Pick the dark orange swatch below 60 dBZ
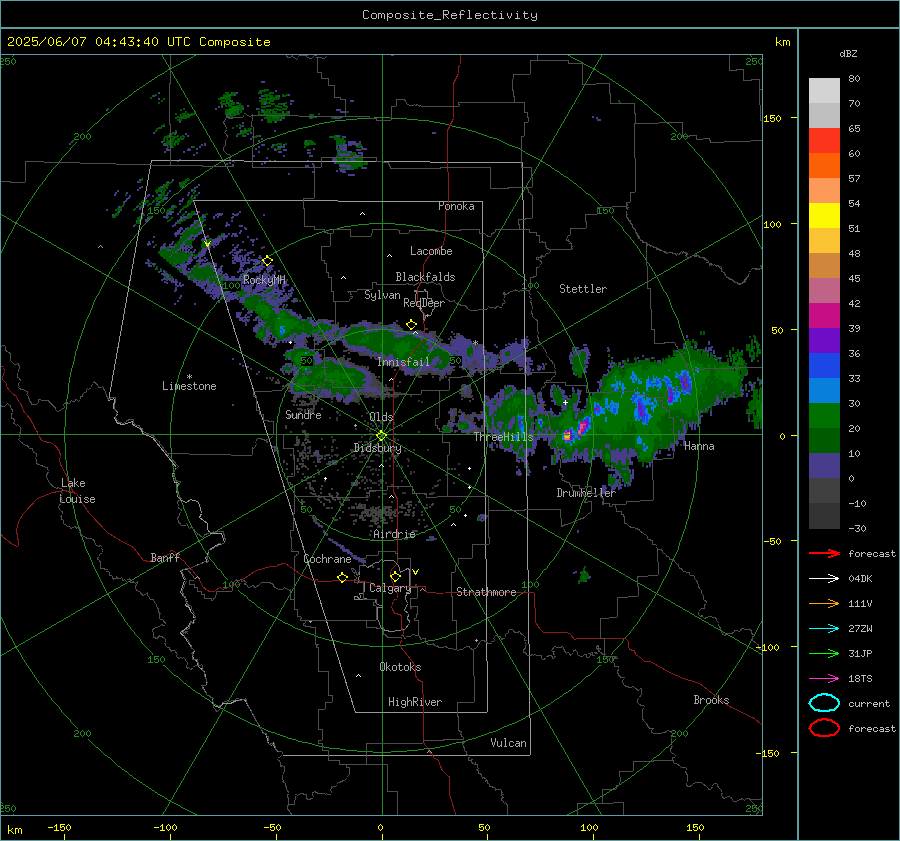The height and width of the screenshot is (841, 900). point(824,165)
